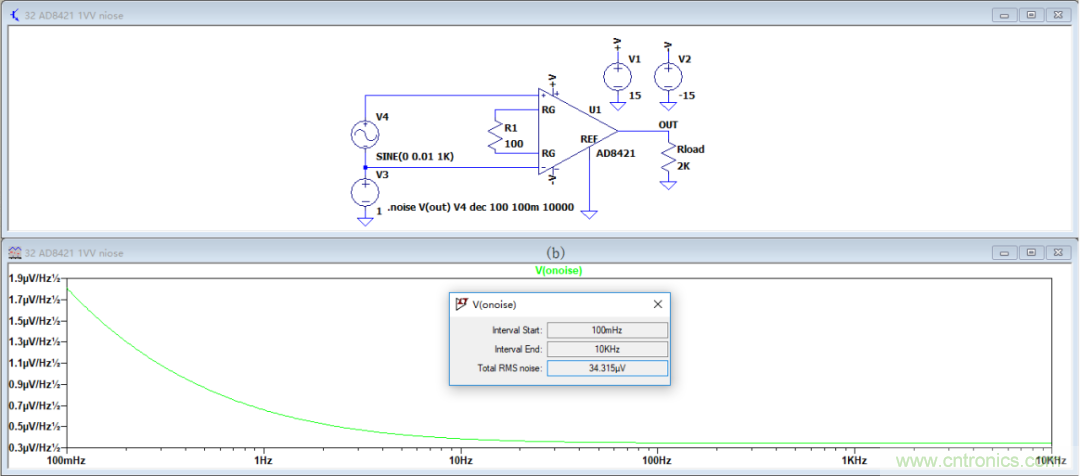Viewport: 1080px width, 476px height.
Task: Select the Total RMS noise value field
Action: click(607, 369)
